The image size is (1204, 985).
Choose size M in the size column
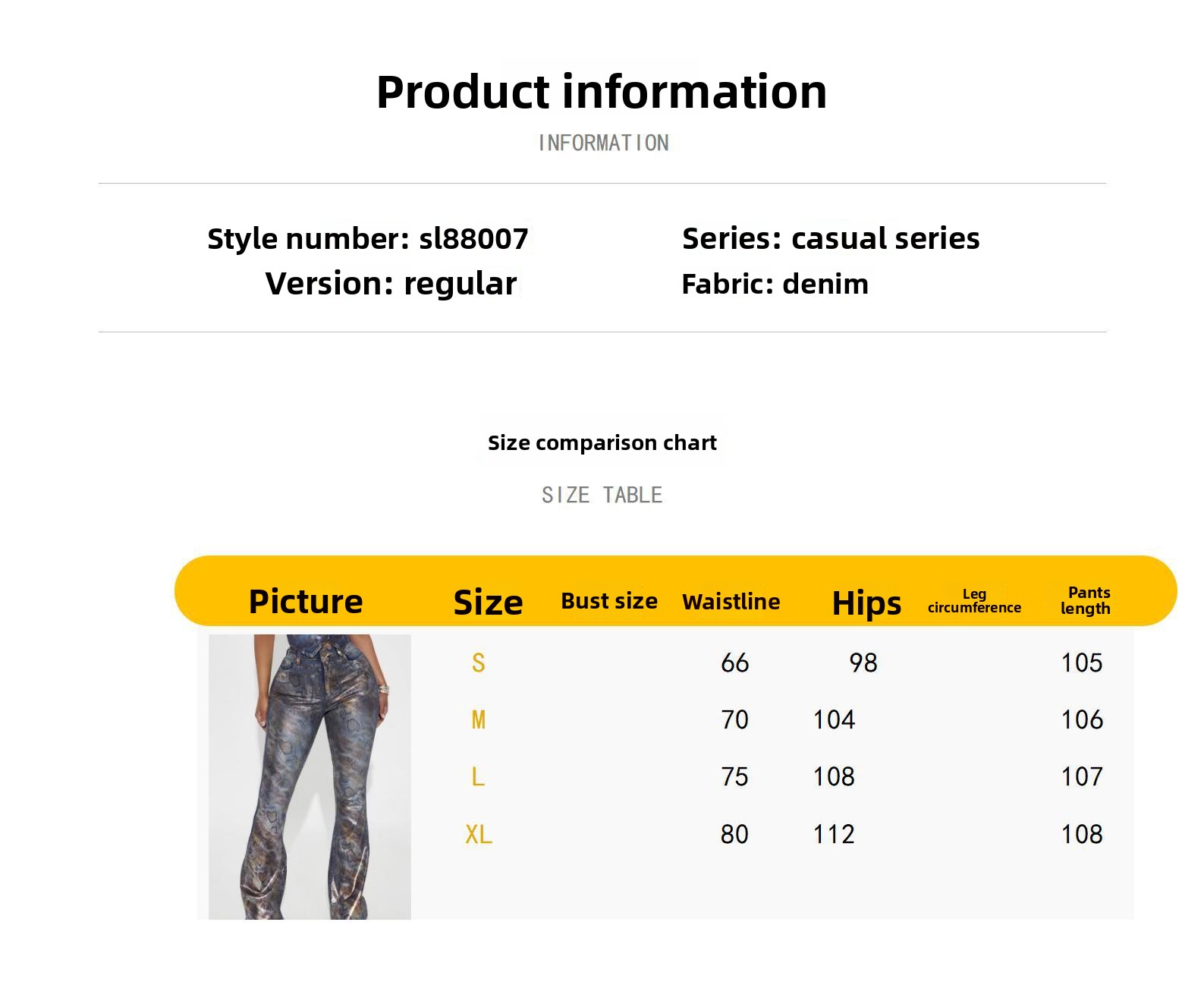478,719
